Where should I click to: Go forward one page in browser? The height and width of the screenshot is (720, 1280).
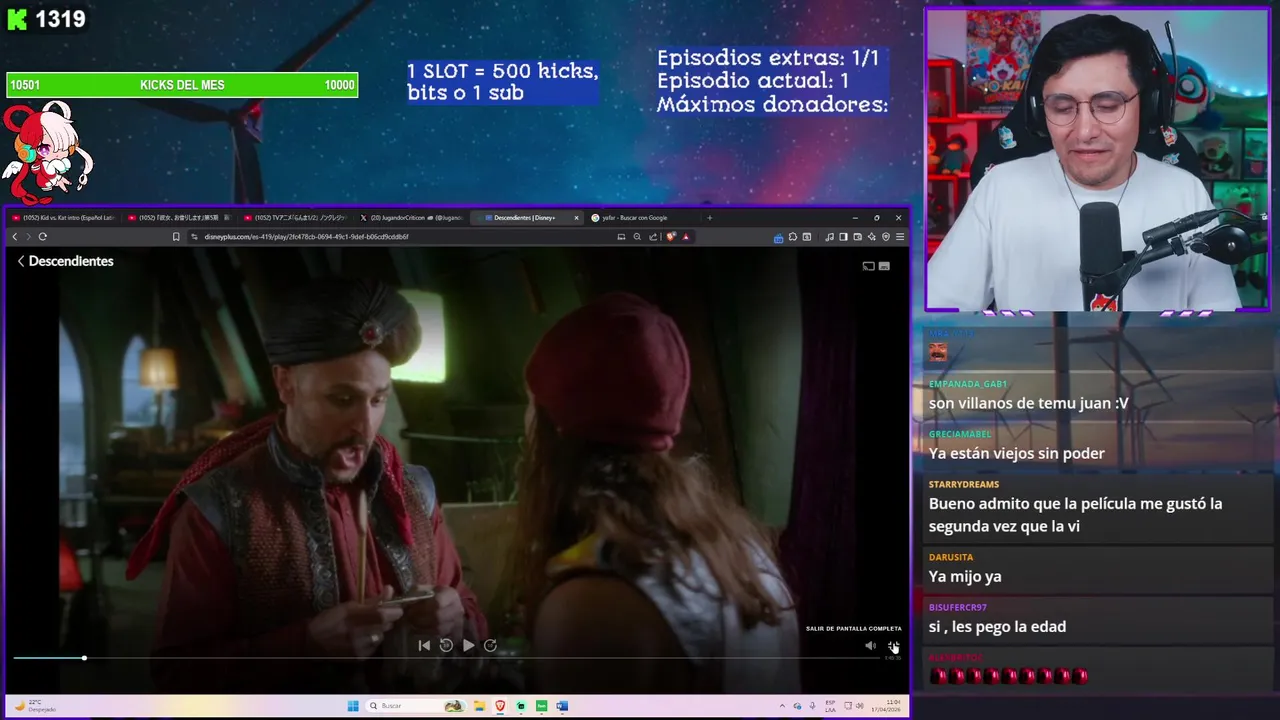(x=28, y=237)
